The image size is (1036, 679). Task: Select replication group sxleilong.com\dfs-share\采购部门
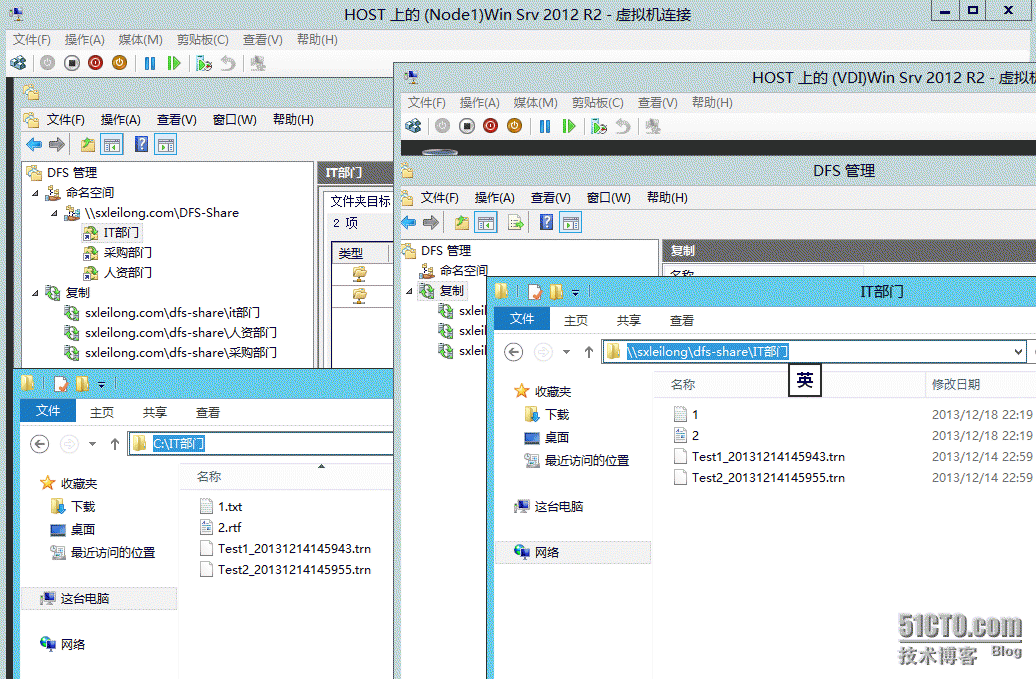170,353
